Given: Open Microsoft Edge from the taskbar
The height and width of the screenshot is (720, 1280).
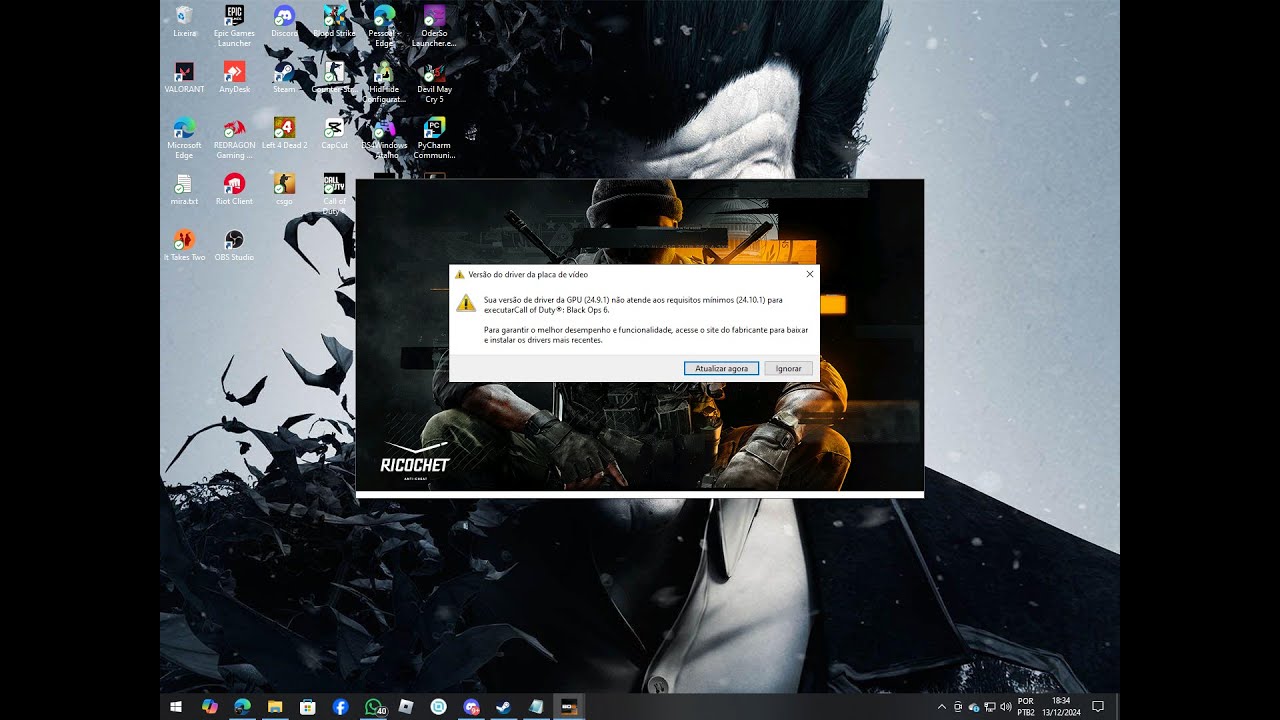Looking at the screenshot, I should 242,706.
